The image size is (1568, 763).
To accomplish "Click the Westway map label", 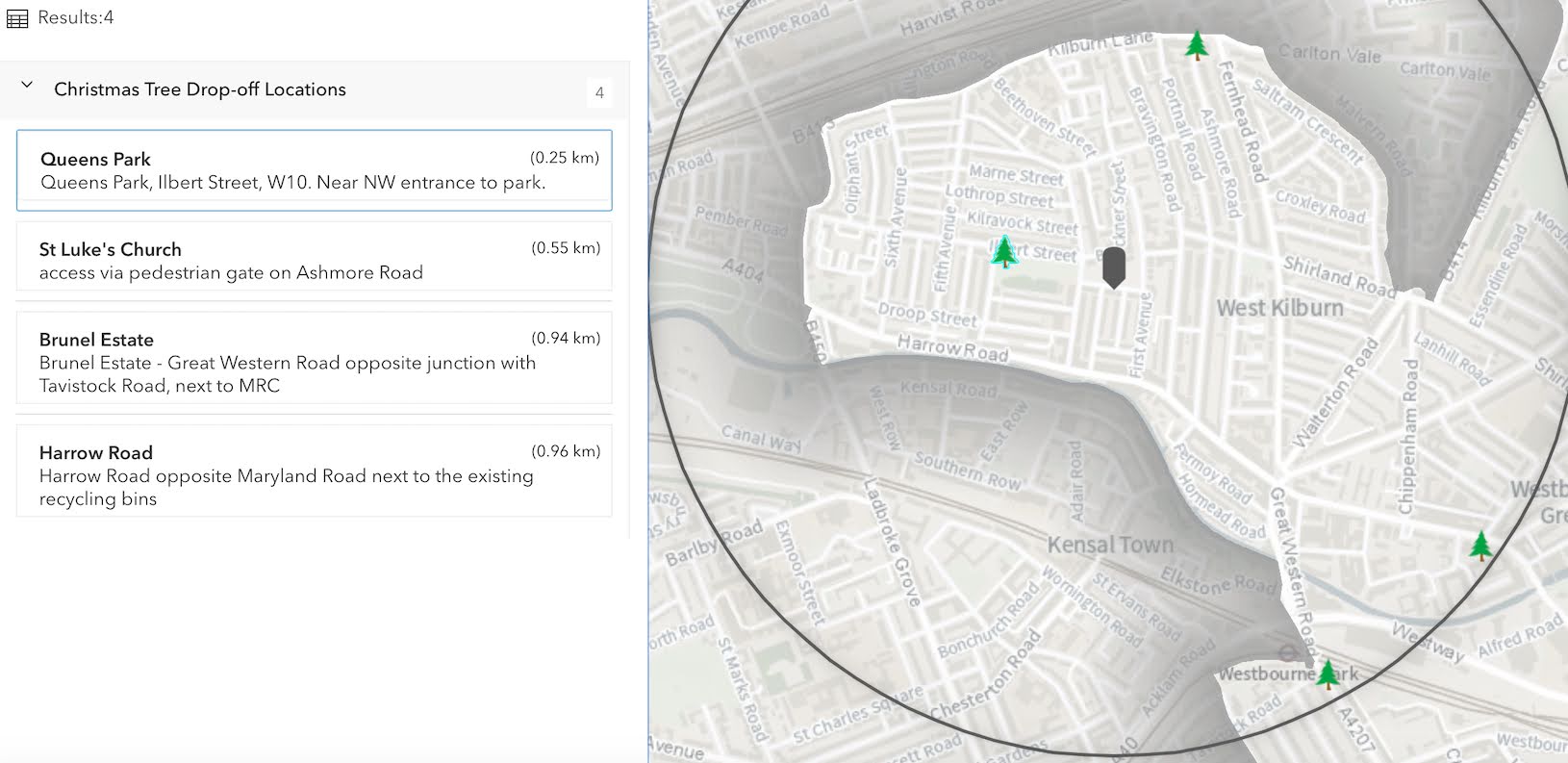I will (x=1429, y=641).
